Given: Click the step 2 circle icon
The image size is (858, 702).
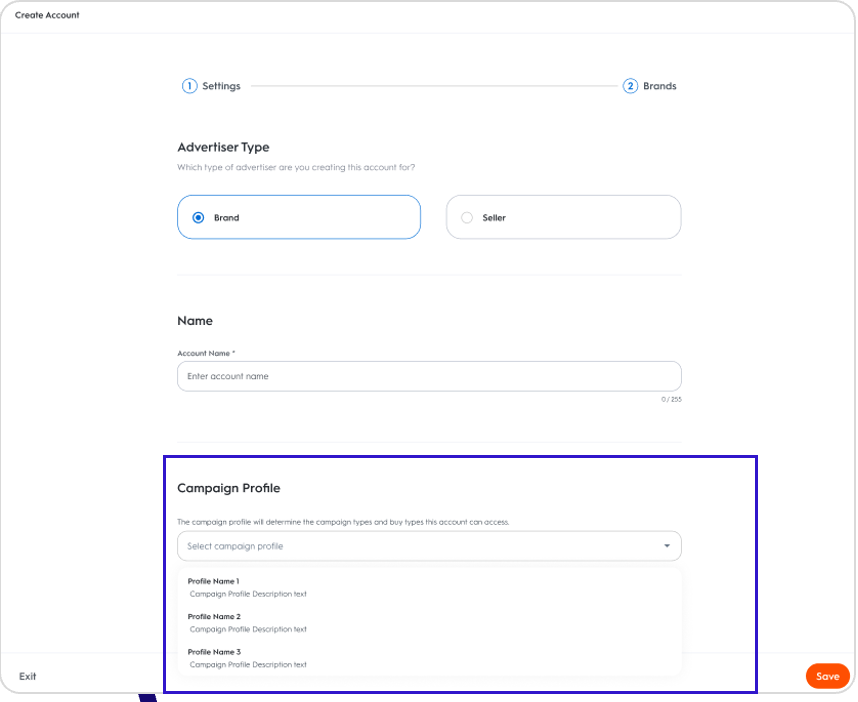Looking at the screenshot, I should (x=630, y=86).
